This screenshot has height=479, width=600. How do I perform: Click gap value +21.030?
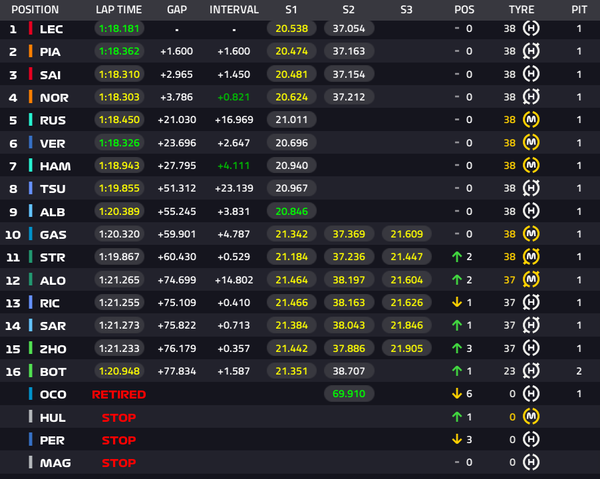(177, 120)
